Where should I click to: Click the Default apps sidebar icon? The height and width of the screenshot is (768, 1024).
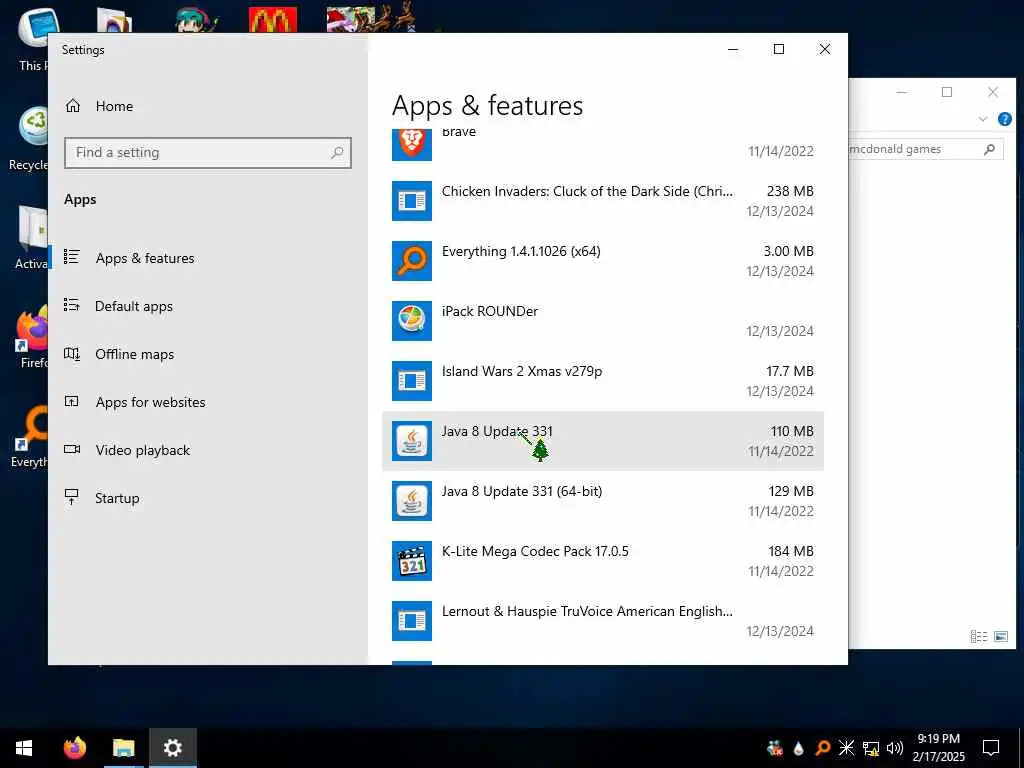(x=72, y=305)
